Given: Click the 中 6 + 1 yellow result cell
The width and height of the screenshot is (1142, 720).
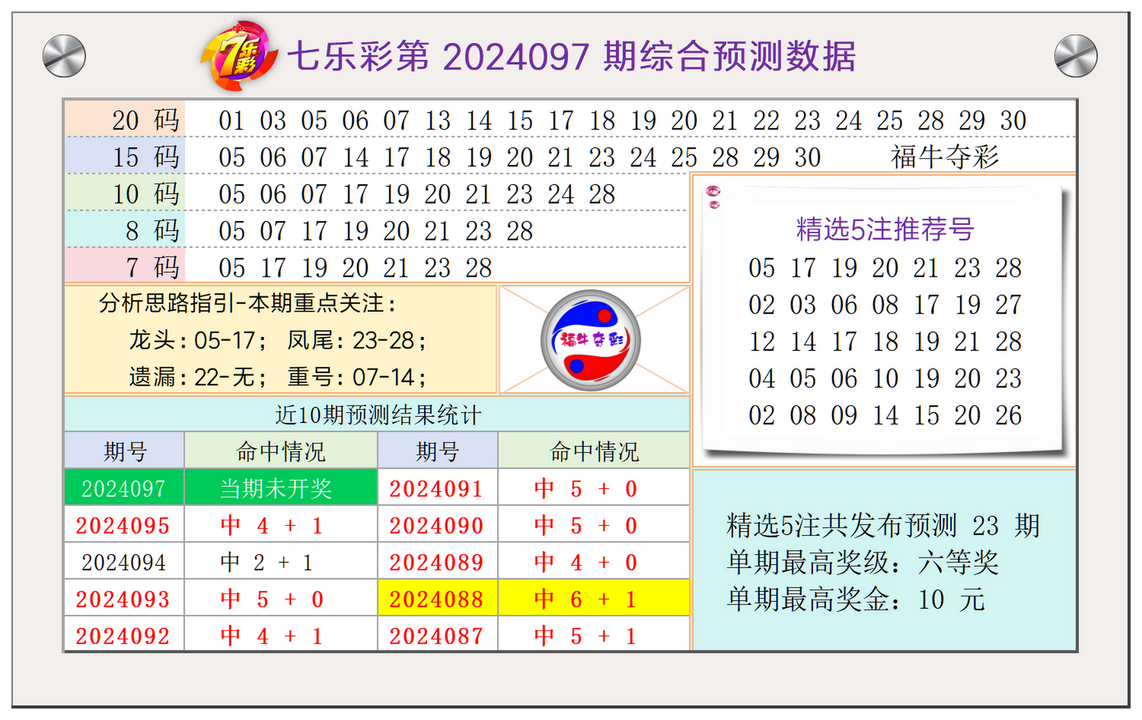Looking at the screenshot, I should (x=594, y=599).
